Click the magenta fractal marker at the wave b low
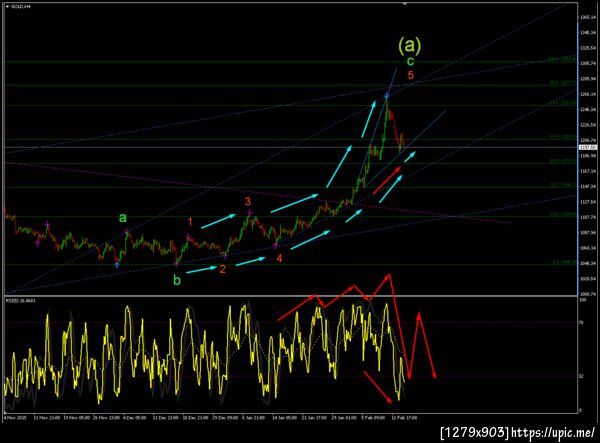Image resolution: width=600 pixels, height=443 pixels. point(177,263)
